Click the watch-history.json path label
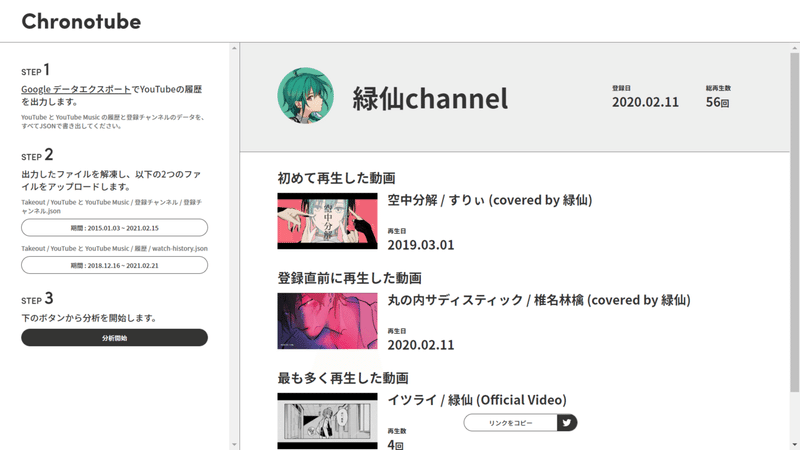 pyautogui.click(x=114, y=248)
